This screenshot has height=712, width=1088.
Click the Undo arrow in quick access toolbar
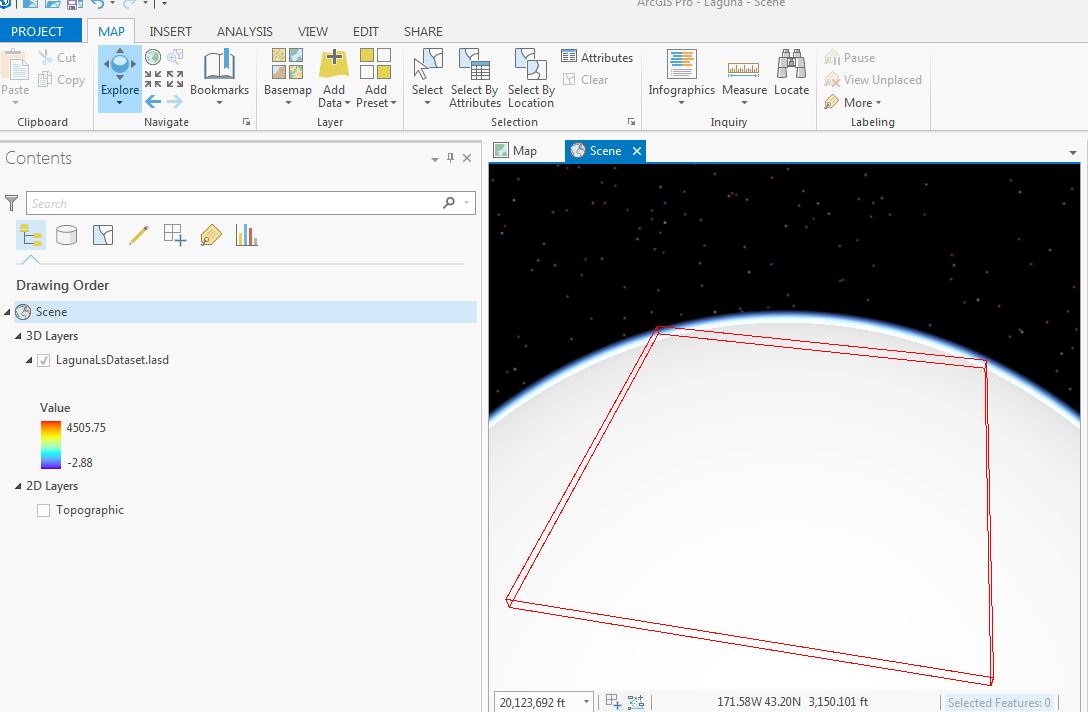point(97,3)
